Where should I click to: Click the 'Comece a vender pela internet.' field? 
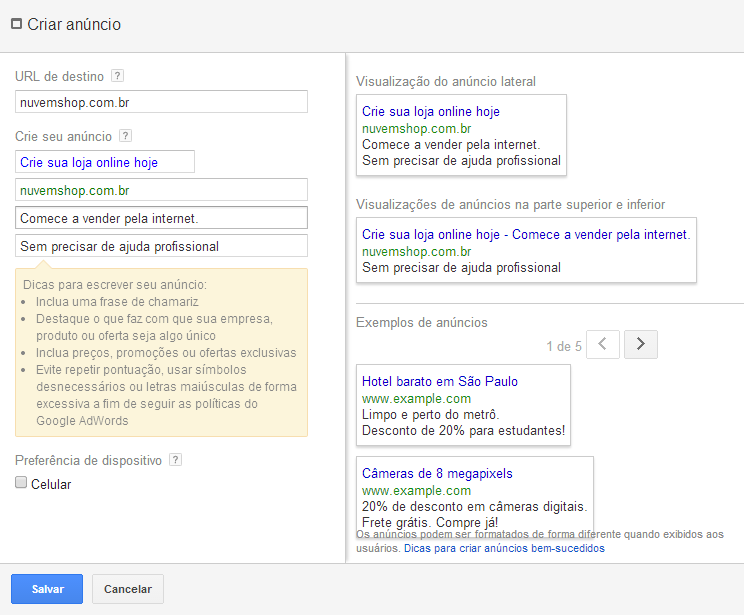coord(161,218)
